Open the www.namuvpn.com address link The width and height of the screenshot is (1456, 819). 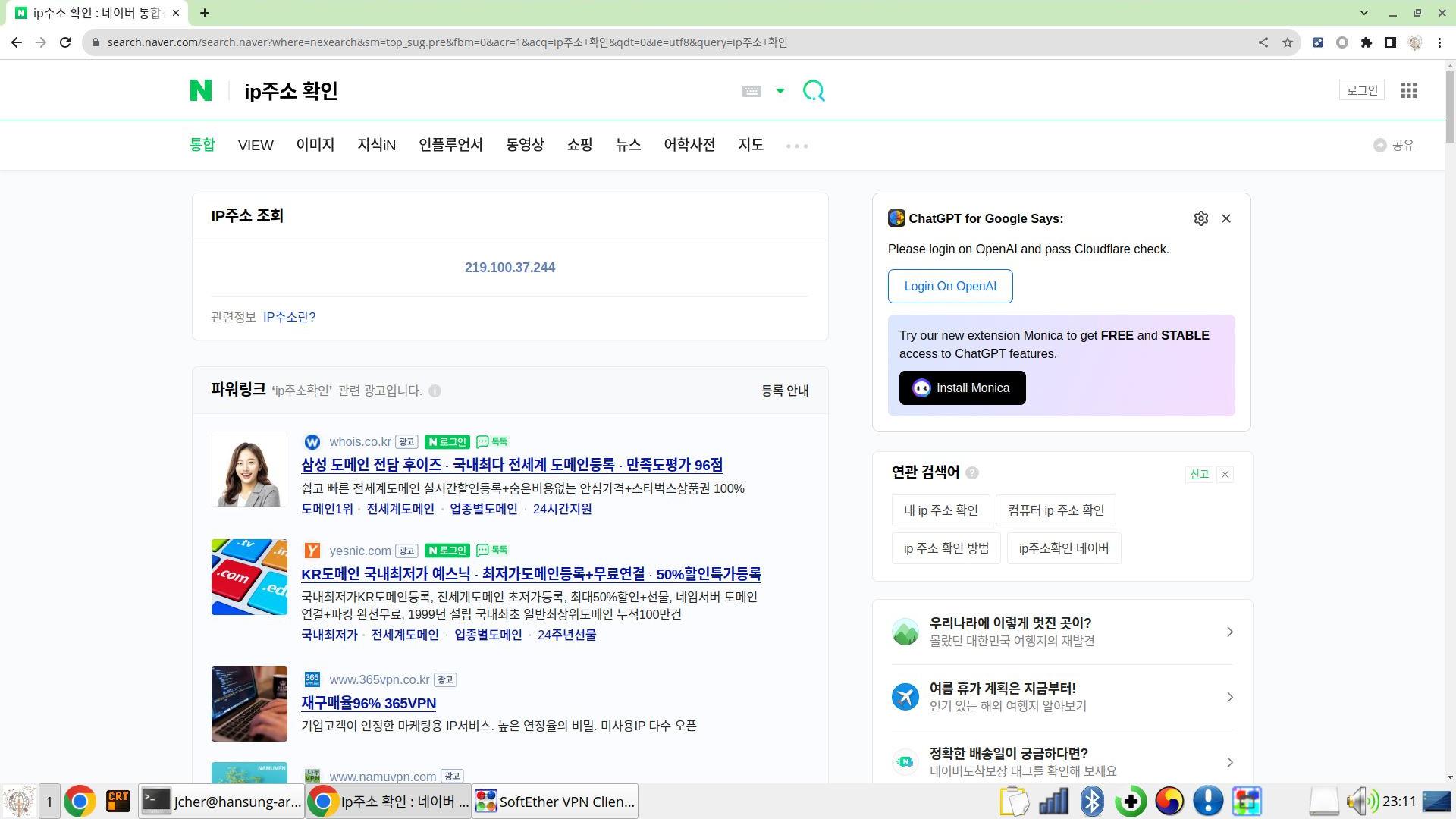pyautogui.click(x=383, y=777)
